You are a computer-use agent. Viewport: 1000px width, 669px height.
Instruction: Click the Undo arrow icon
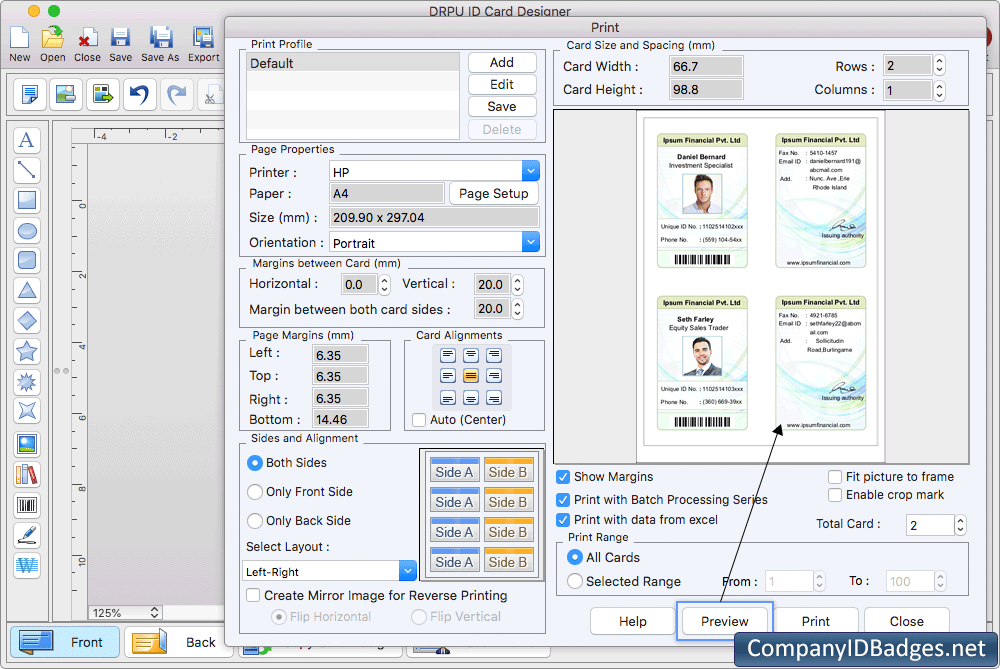click(x=139, y=94)
